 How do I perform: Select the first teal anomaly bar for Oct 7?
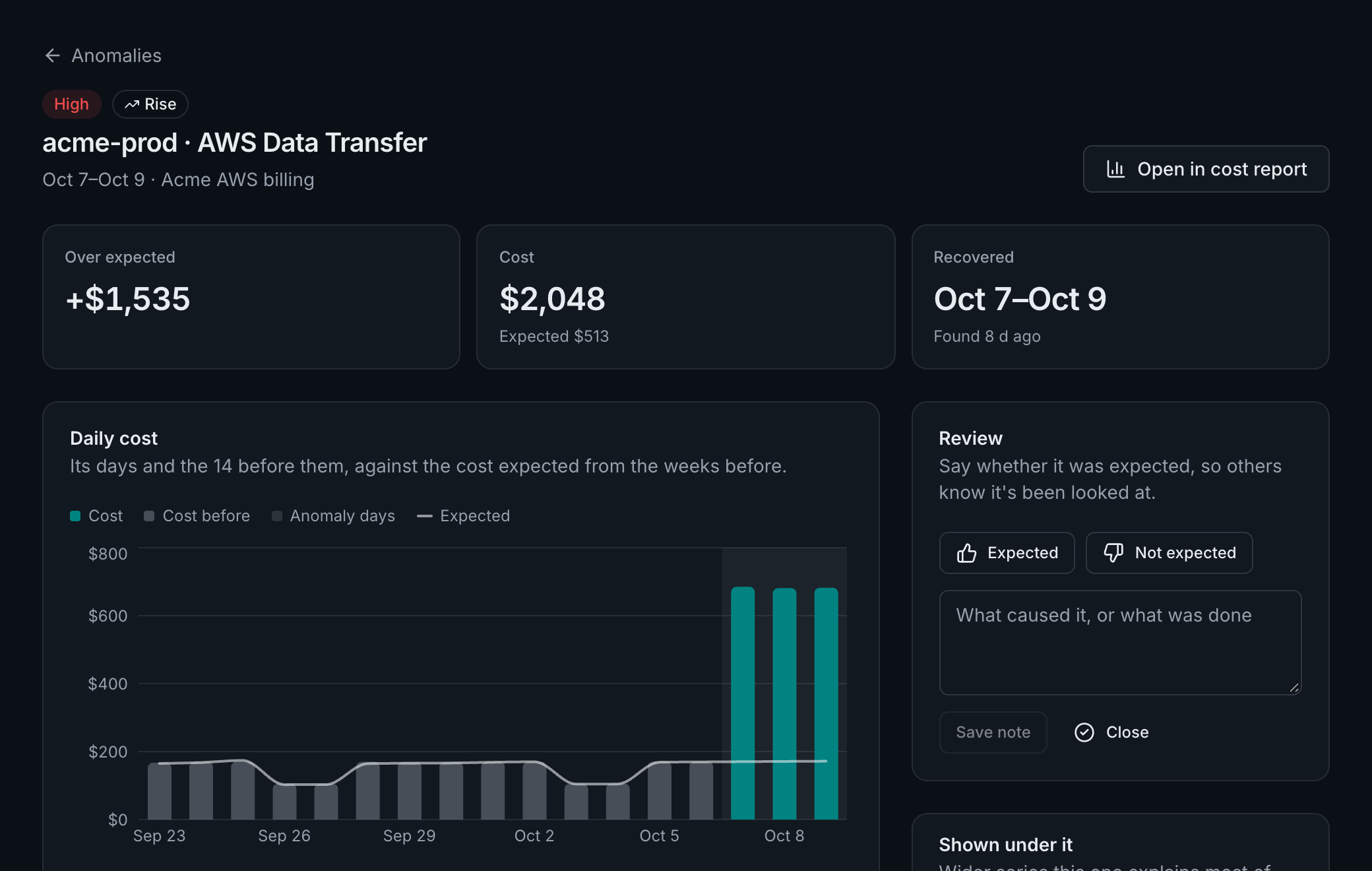743,703
